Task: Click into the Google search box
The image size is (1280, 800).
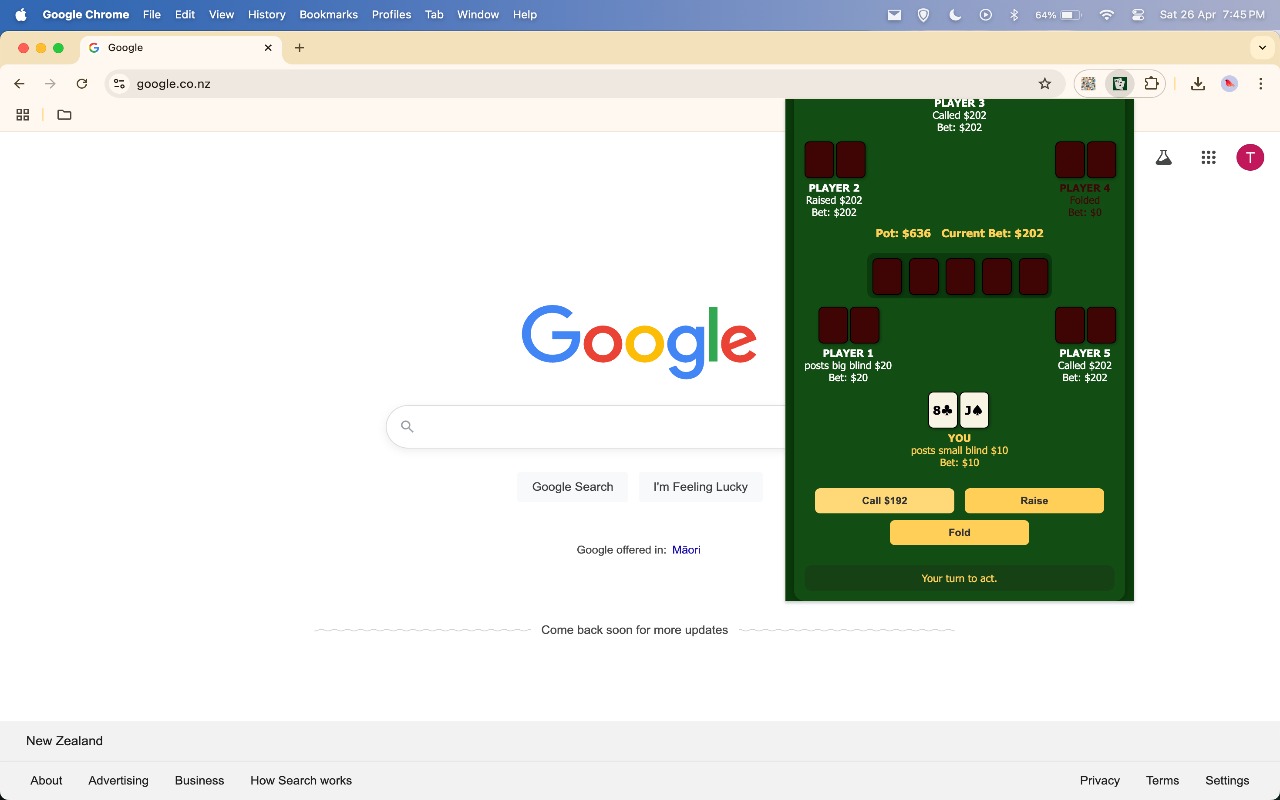Action: point(586,427)
